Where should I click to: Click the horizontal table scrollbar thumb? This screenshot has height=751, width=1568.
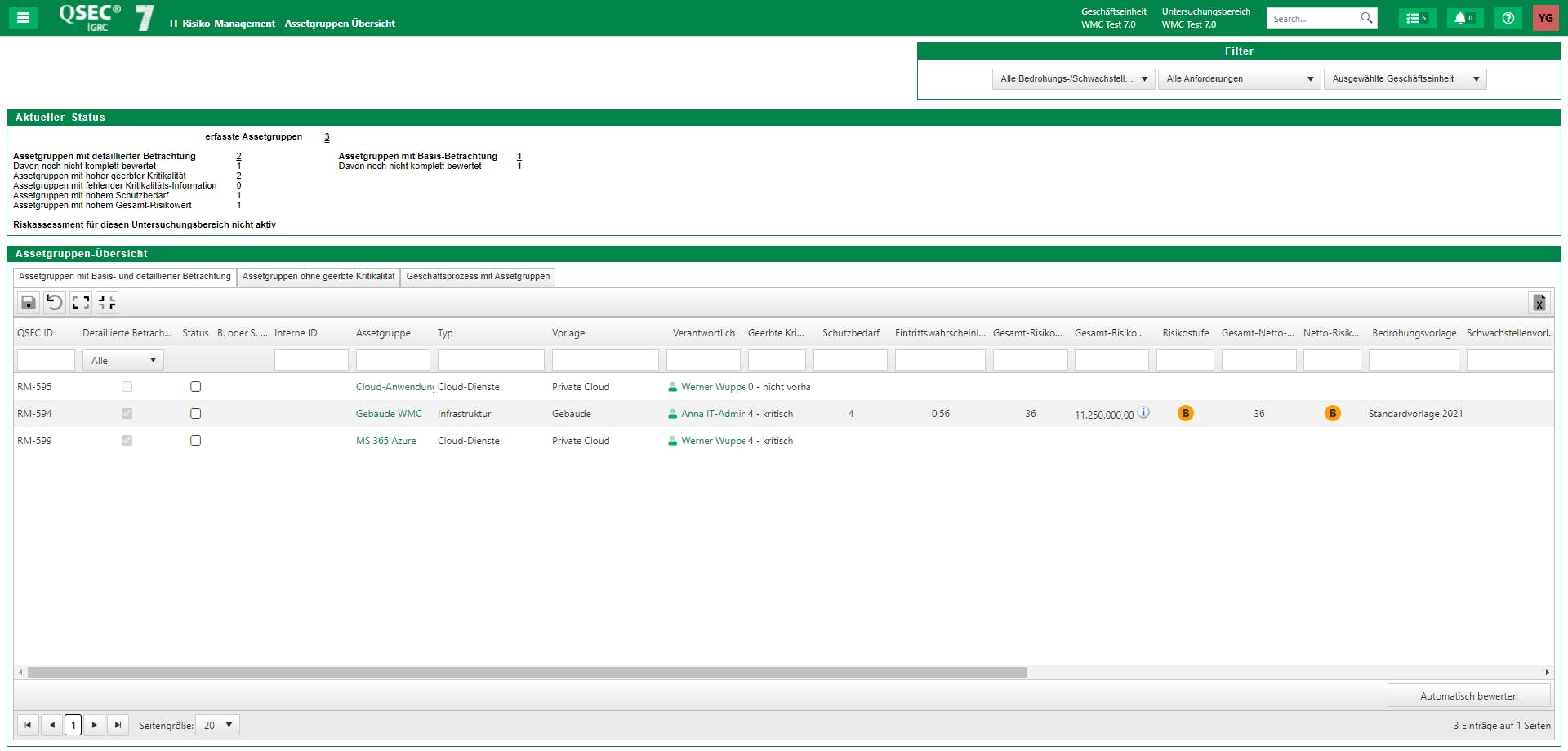click(x=528, y=673)
